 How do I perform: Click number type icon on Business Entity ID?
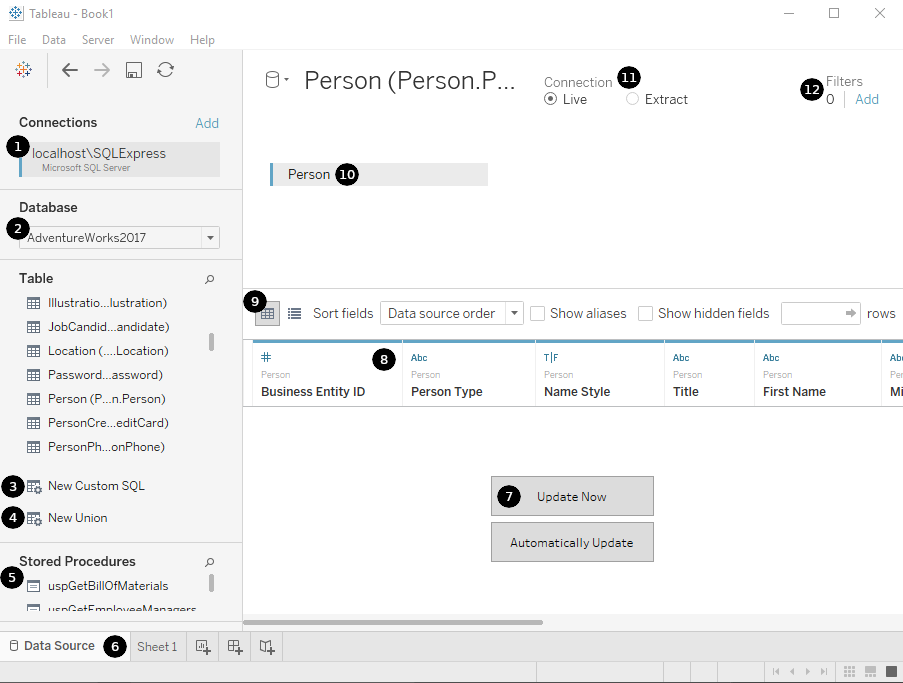tap(266, 357)
